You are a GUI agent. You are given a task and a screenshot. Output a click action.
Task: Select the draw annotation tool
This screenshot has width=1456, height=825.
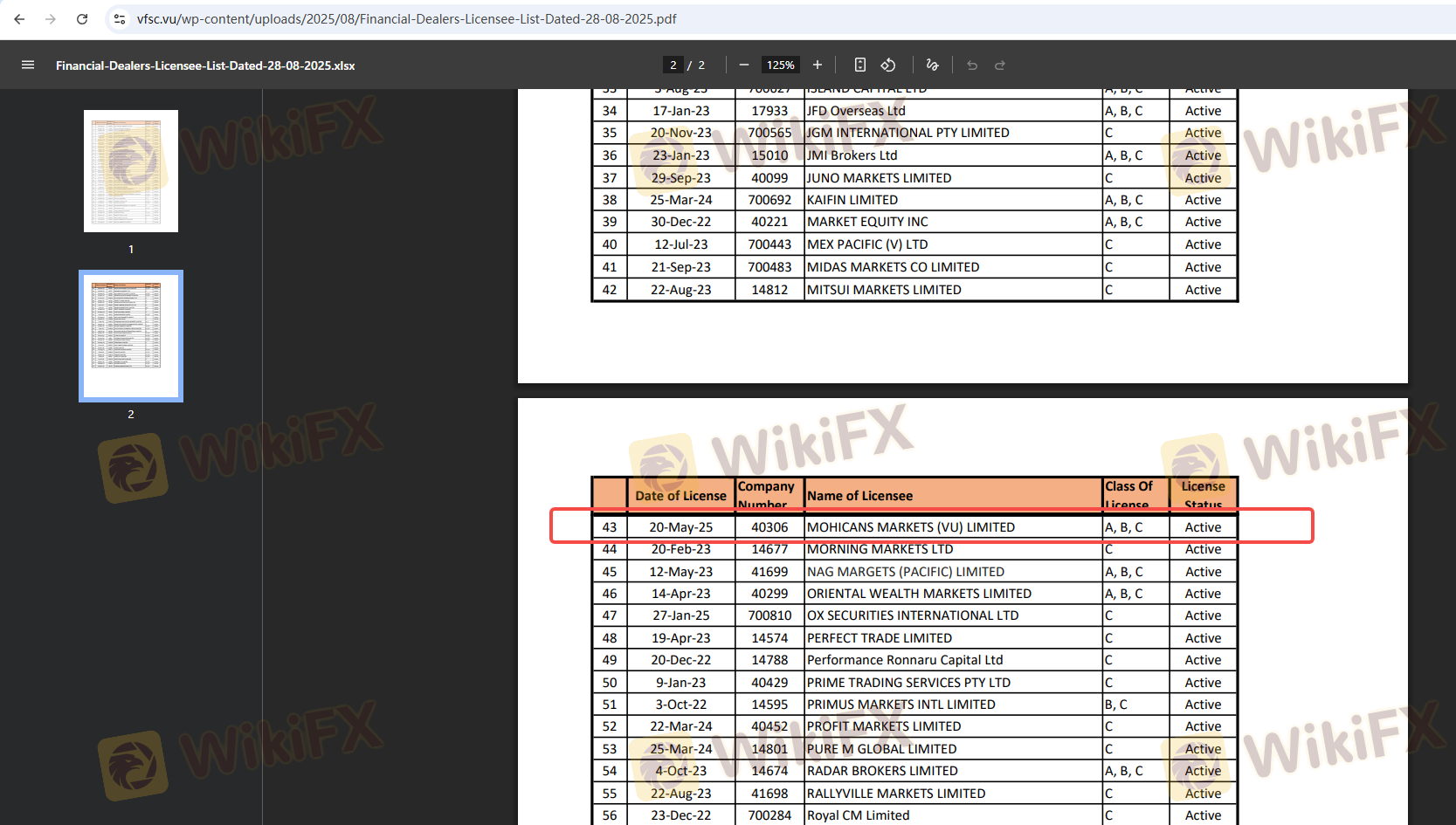(933, 65)
